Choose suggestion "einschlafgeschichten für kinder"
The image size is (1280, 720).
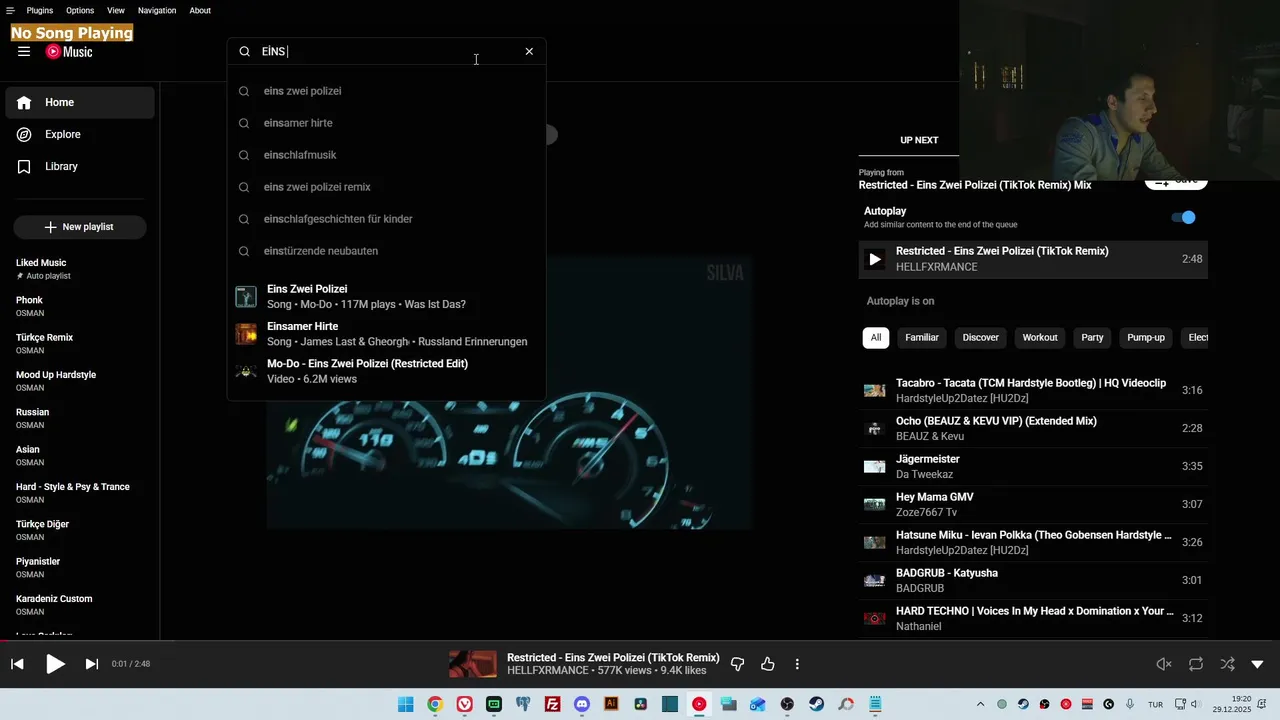point(387,219)
